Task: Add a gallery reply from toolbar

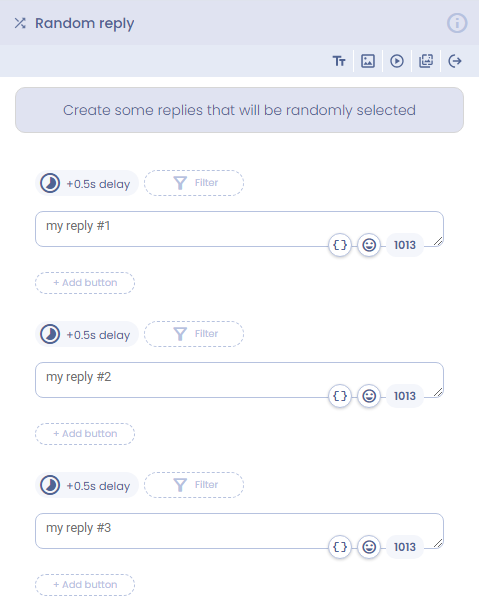Action: (426, 61)
